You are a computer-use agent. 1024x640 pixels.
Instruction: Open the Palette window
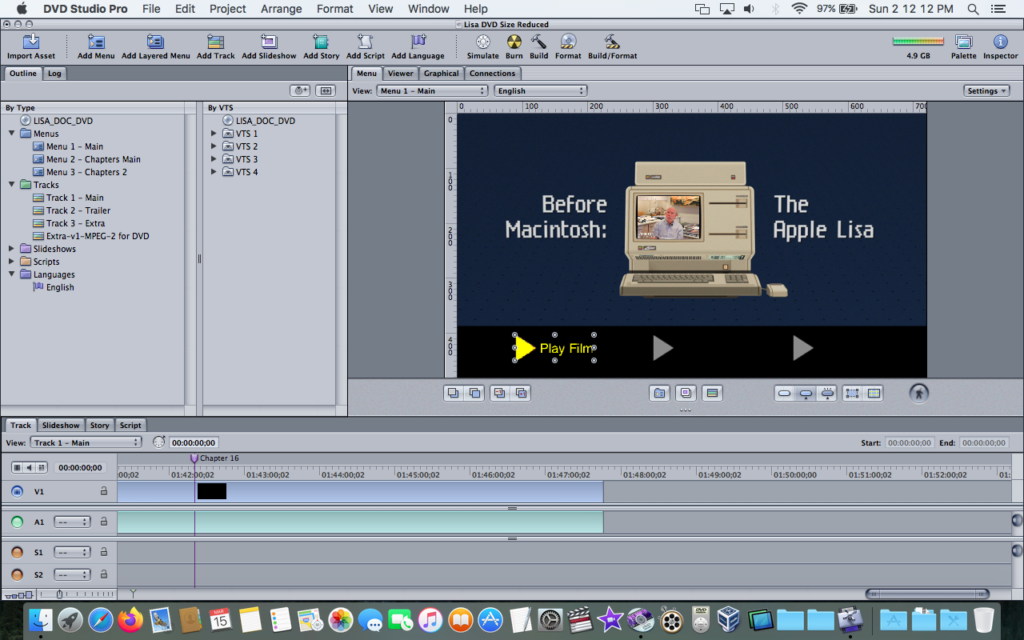pos(964,43)
